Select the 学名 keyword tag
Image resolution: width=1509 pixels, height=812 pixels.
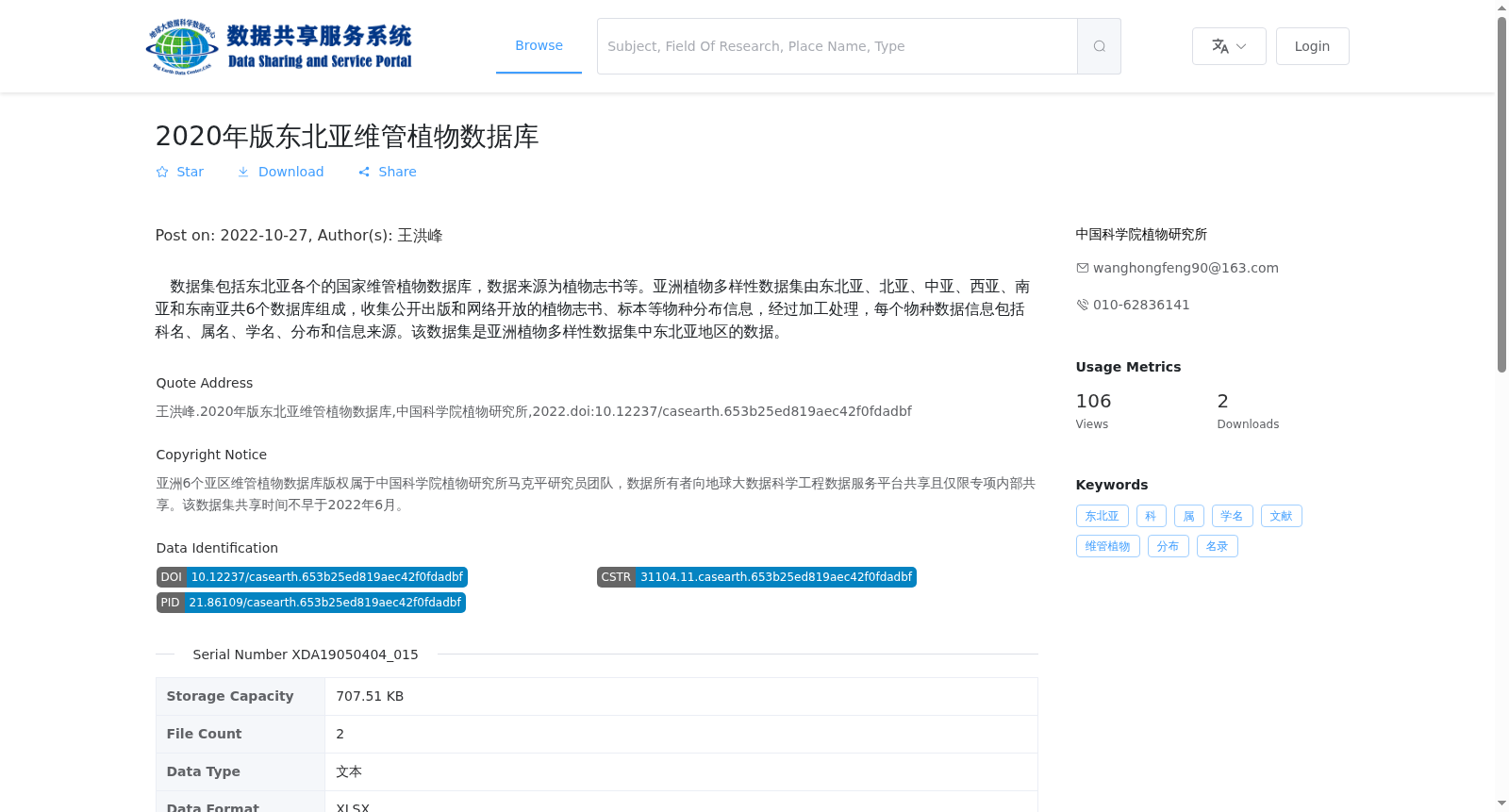1232,516
